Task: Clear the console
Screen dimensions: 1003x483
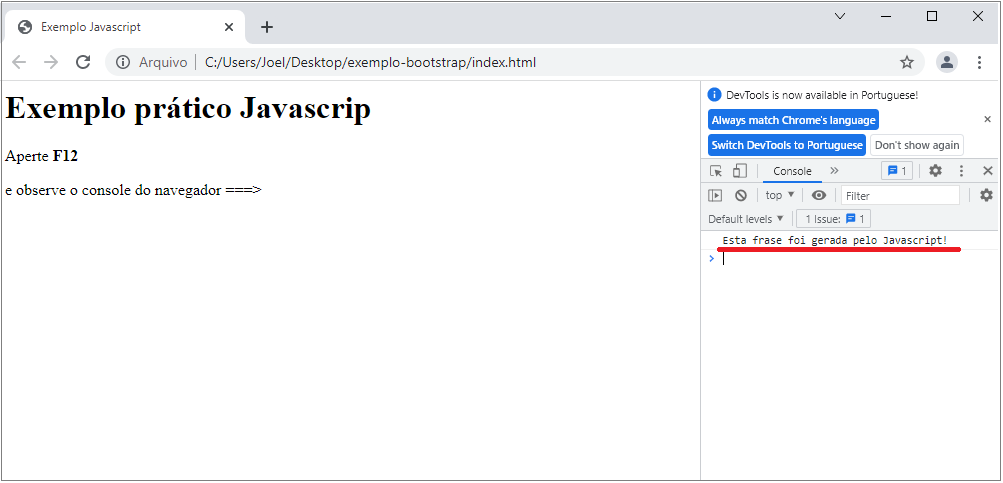Action: click(x=741, y=195)
